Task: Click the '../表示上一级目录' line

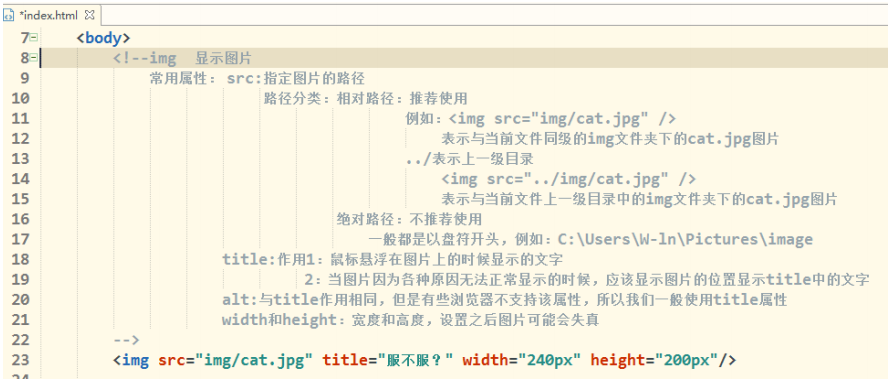Action: [x=469, y=159]
